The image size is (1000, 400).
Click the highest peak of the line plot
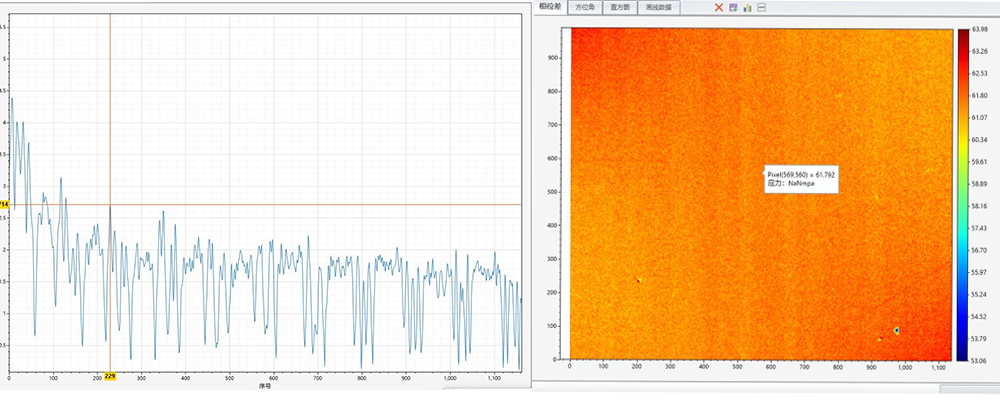pos(11,98)
